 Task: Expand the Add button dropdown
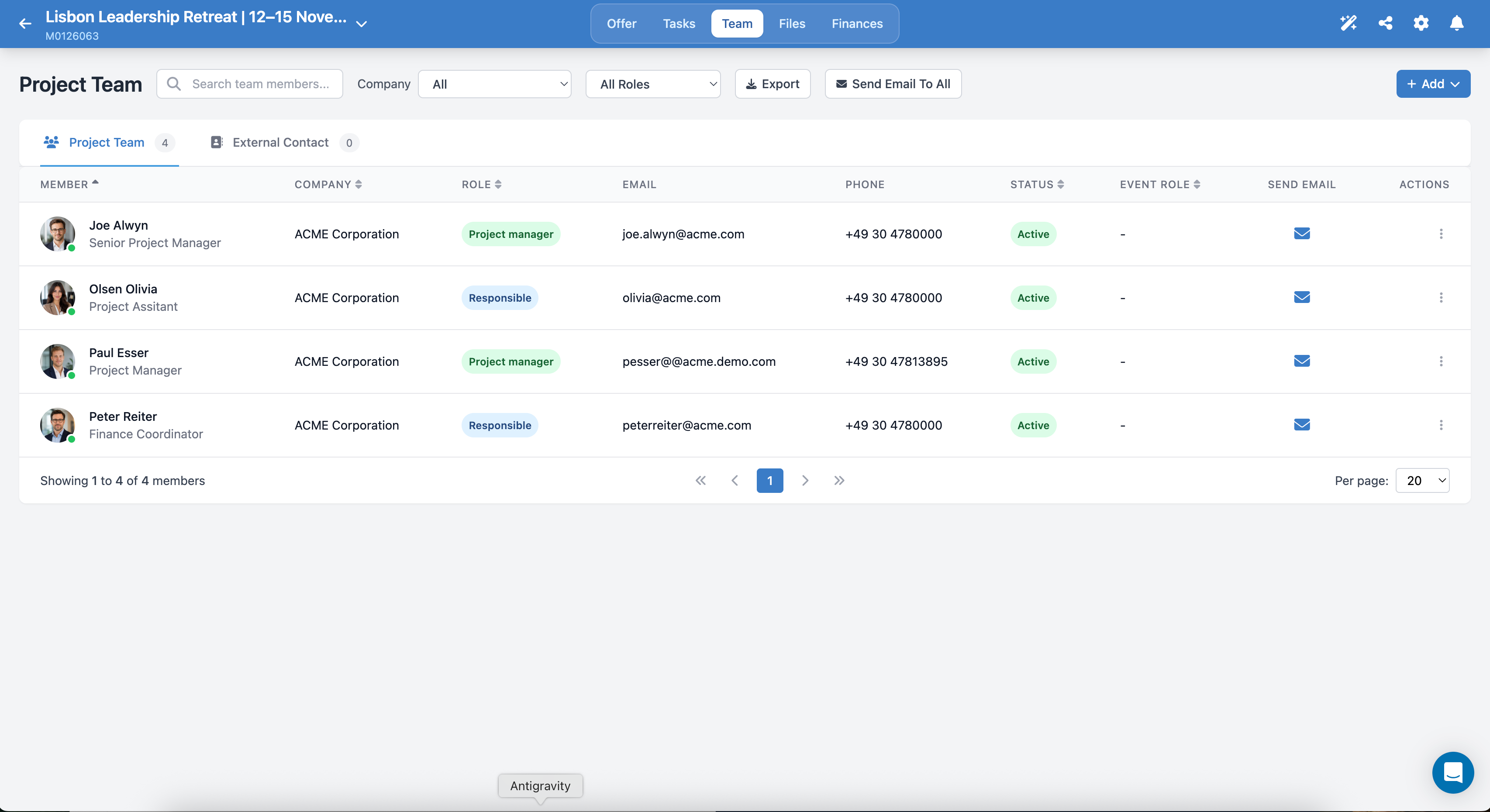tap(1433, 84)
